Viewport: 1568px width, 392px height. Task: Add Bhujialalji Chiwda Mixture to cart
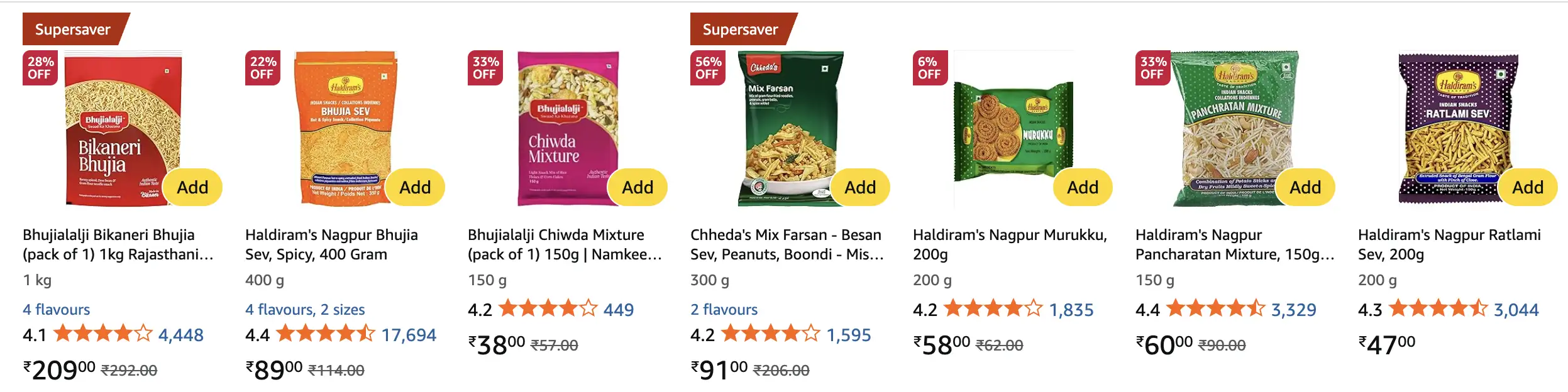(x=638, y=187)
